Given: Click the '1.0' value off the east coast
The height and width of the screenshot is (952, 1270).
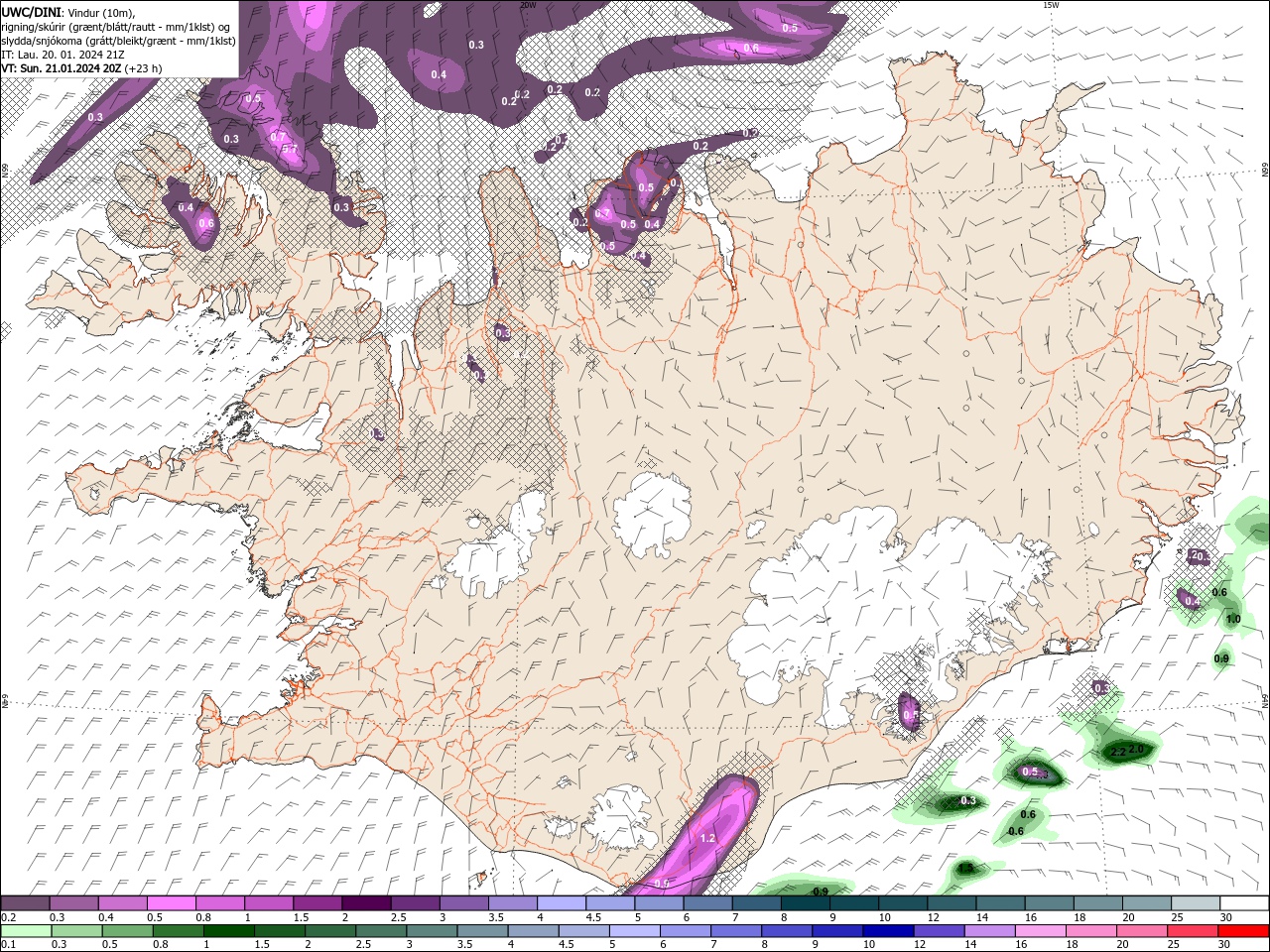Looking at the screenshot, I should click(1233, 619).
